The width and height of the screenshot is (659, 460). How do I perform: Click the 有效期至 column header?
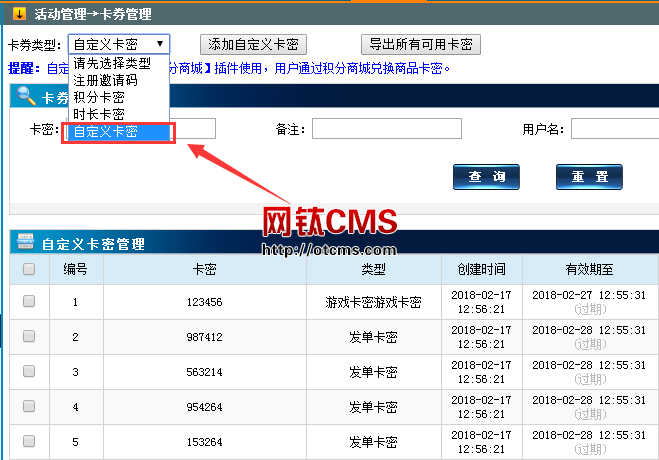point(589,269)
